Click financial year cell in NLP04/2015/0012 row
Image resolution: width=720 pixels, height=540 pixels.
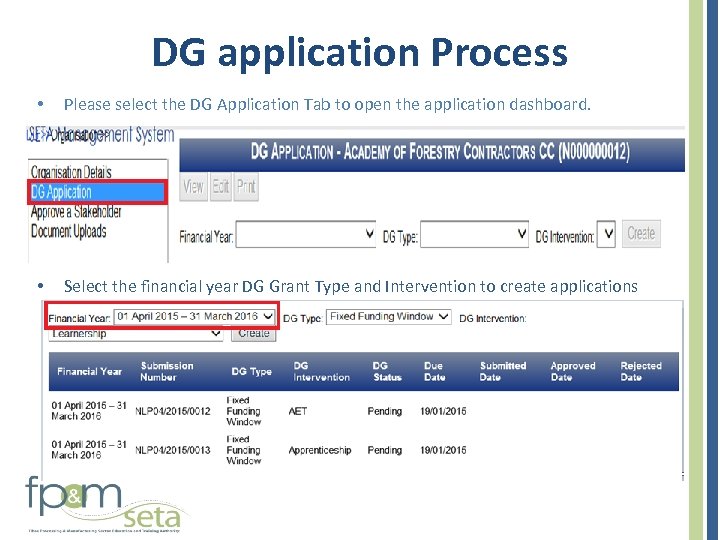[89, 411]
